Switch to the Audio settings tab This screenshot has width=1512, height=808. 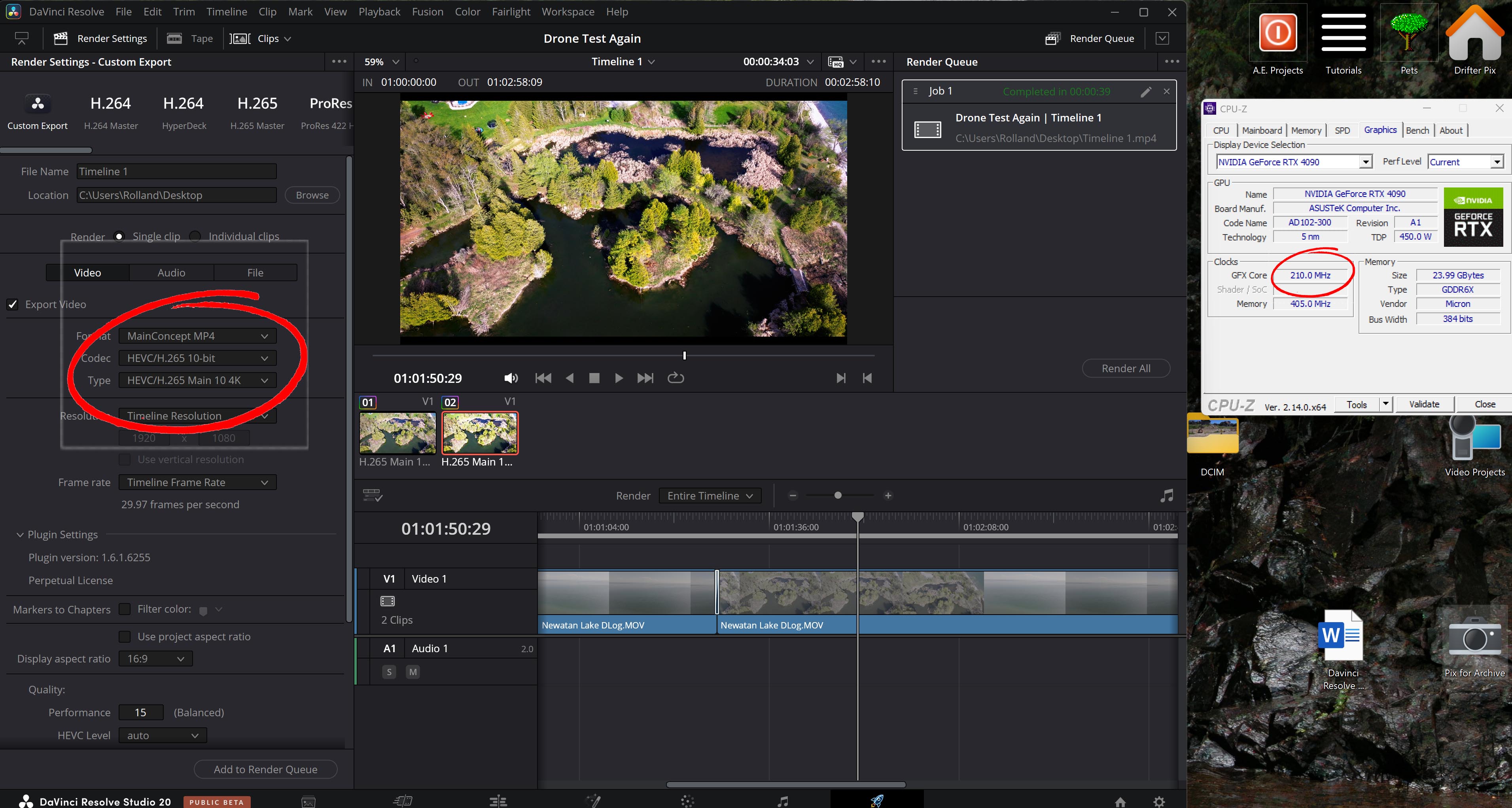click(171, 273)
